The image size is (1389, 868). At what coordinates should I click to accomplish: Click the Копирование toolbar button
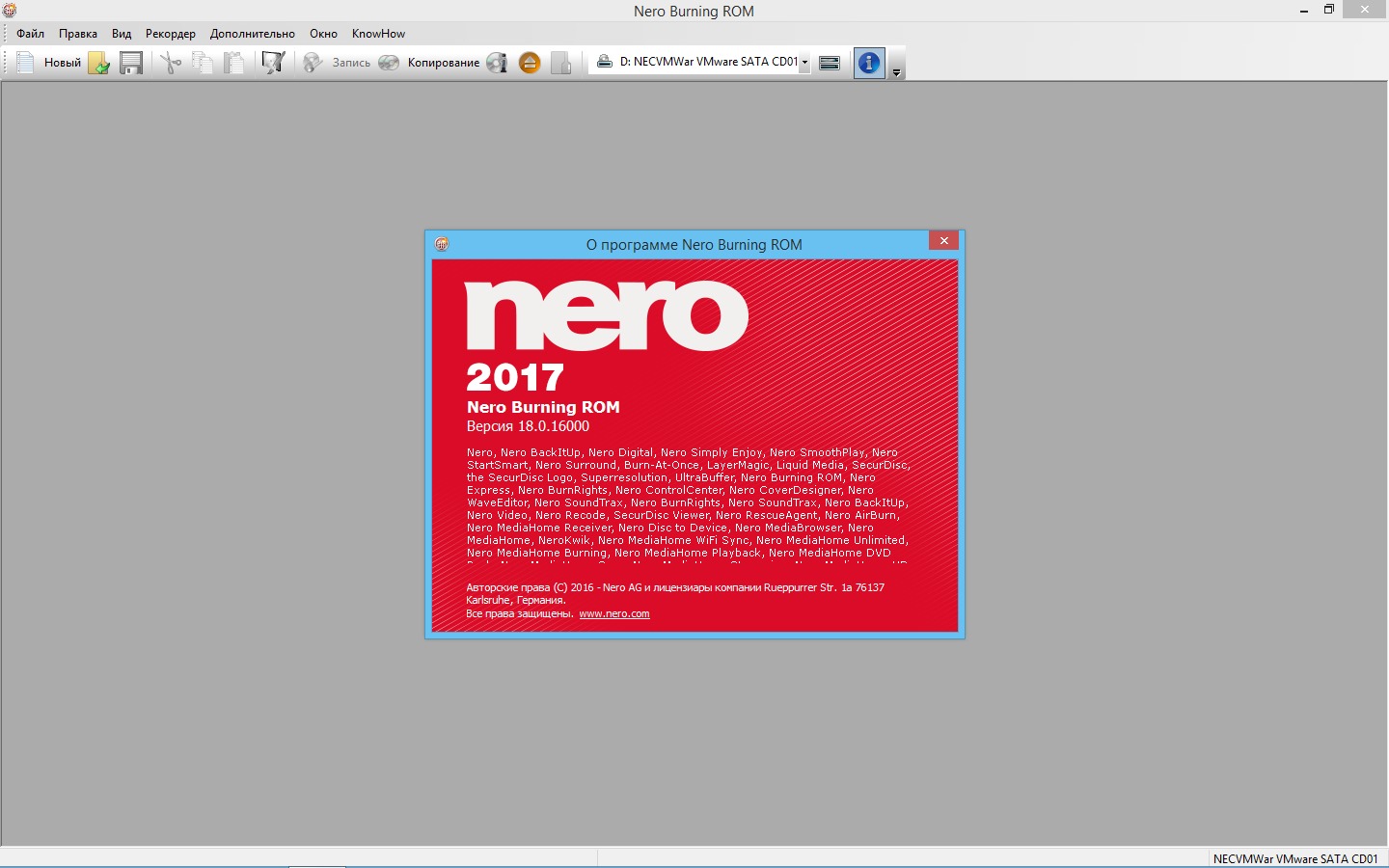[444, 63]
